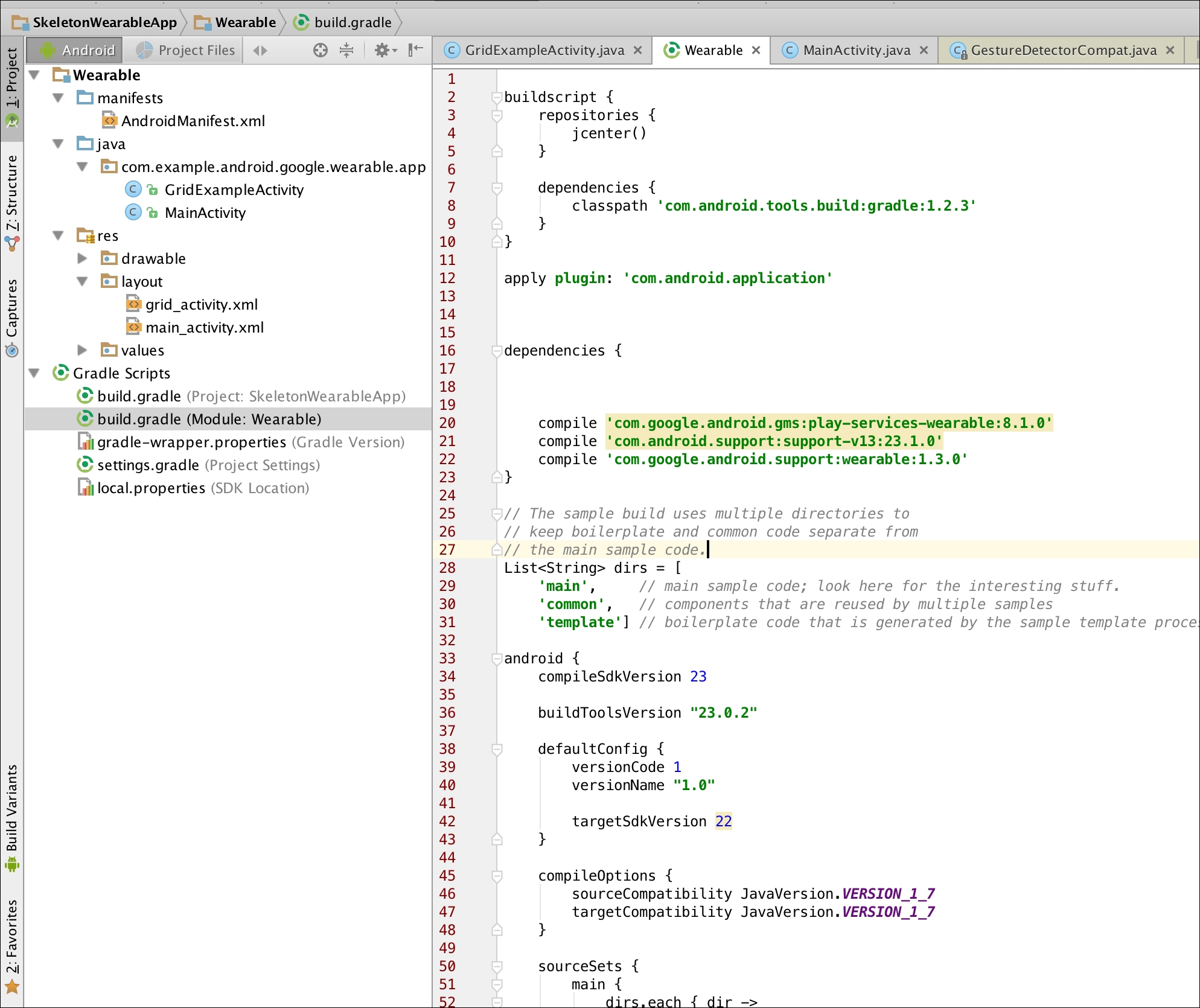Click the Wearable breadcrumb
Viewport: 1200px width, 1008px height.
(235, 23)
